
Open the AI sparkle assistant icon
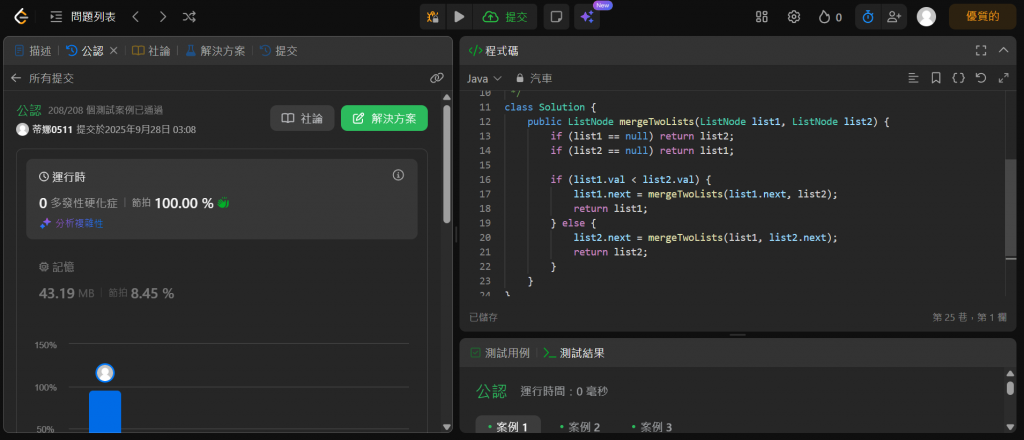(x=586, y=17)
